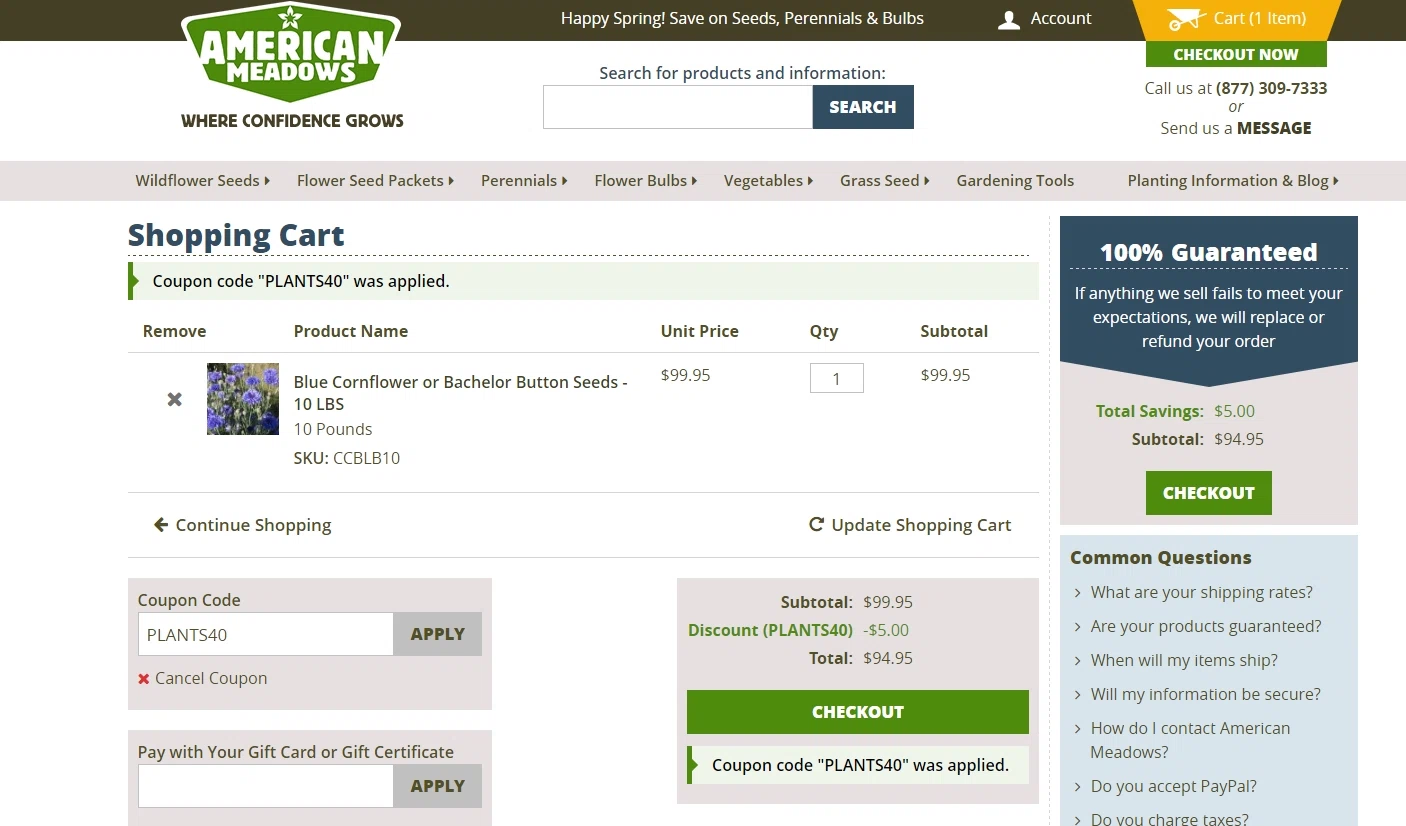Open Cart (1 Item) link
Image resolution: width=1406 pixels, height=826 pixels.
(1260, 19)
